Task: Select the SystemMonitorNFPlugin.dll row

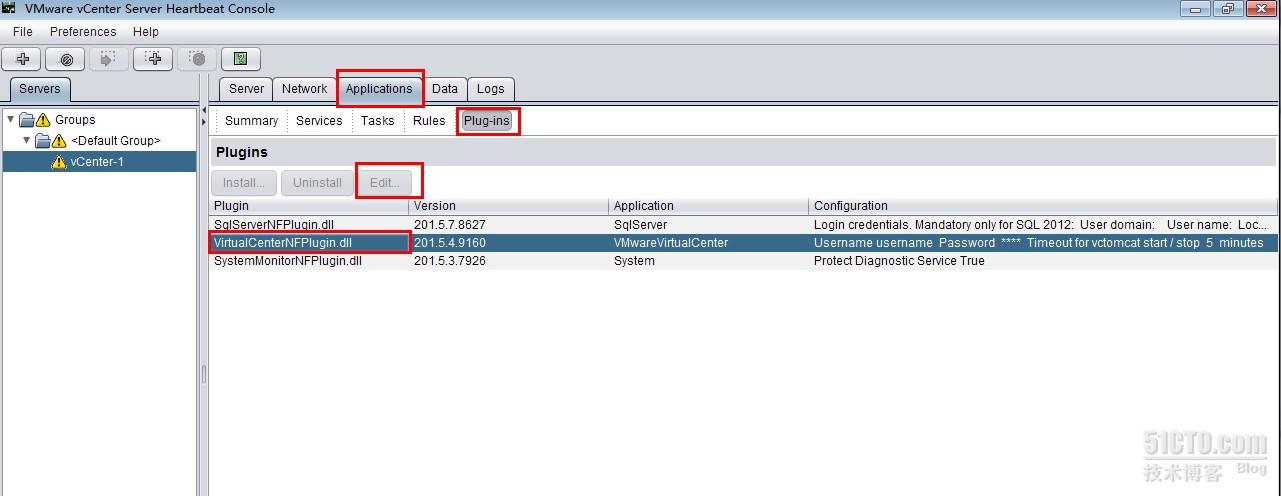Action: [744, 261]
